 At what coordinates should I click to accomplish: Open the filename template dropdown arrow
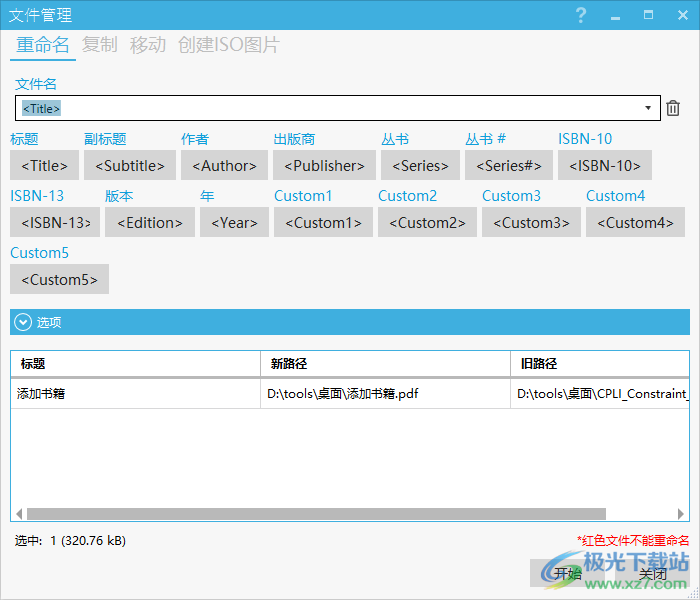point(648,108)
